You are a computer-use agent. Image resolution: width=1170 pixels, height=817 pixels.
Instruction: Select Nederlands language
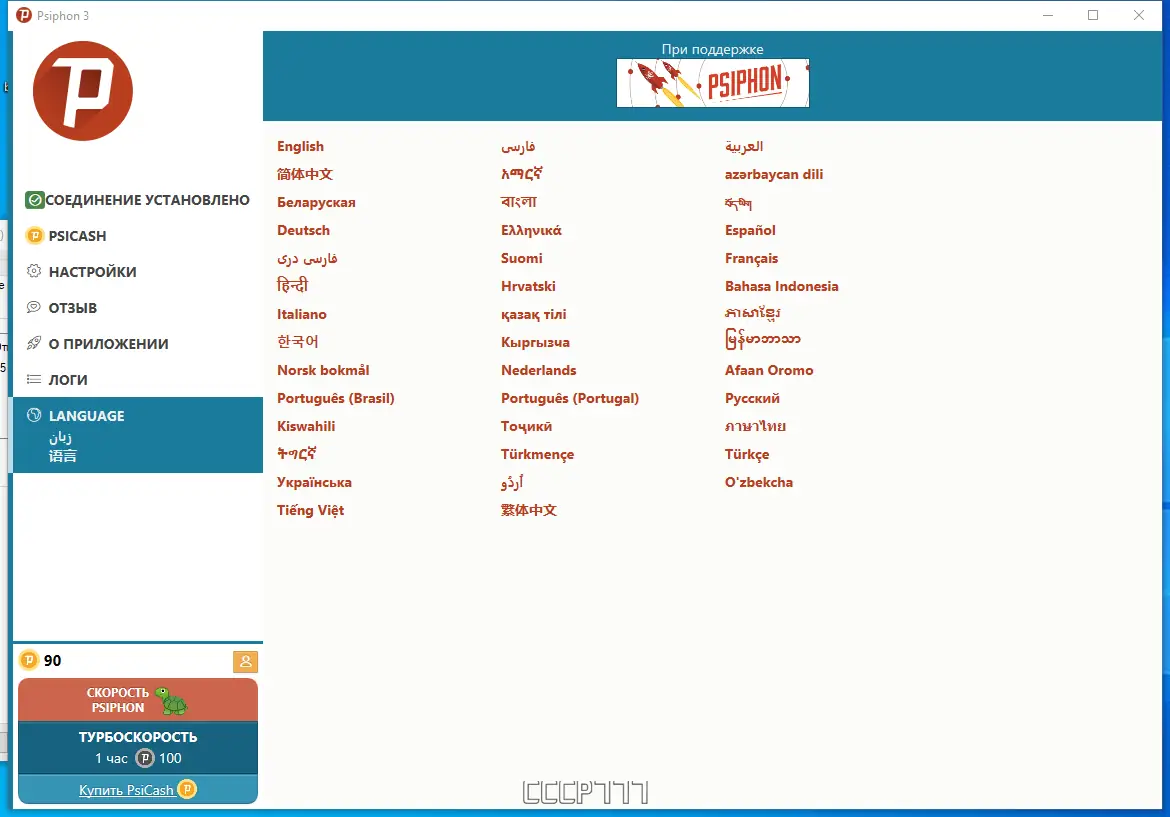539,370
